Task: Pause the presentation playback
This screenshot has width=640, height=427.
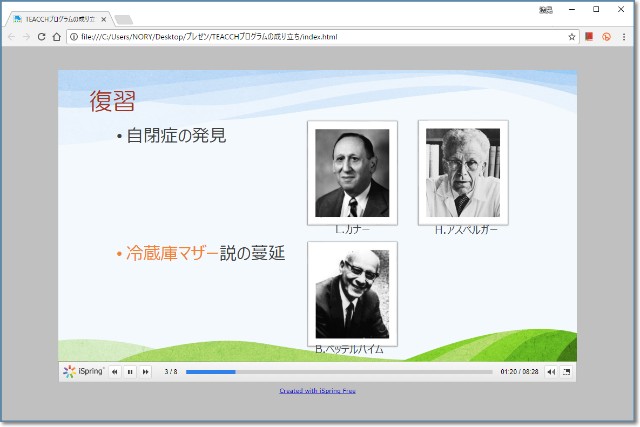Action: coord(130,372)
